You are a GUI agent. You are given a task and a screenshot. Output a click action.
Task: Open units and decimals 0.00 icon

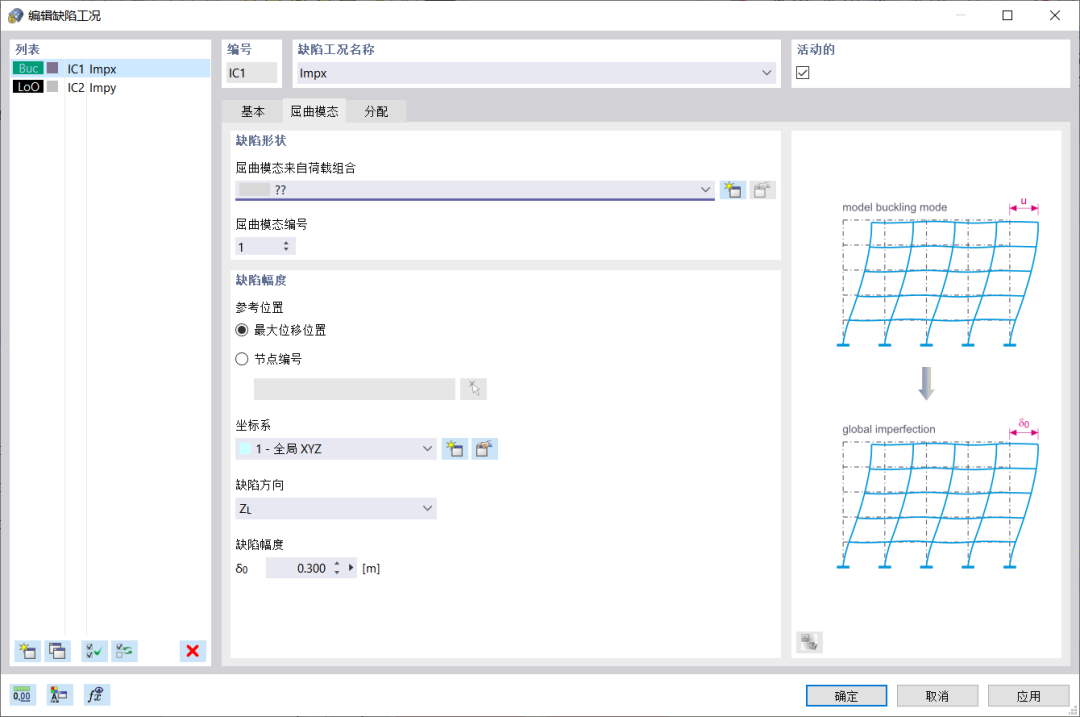(x=22, y=695)
